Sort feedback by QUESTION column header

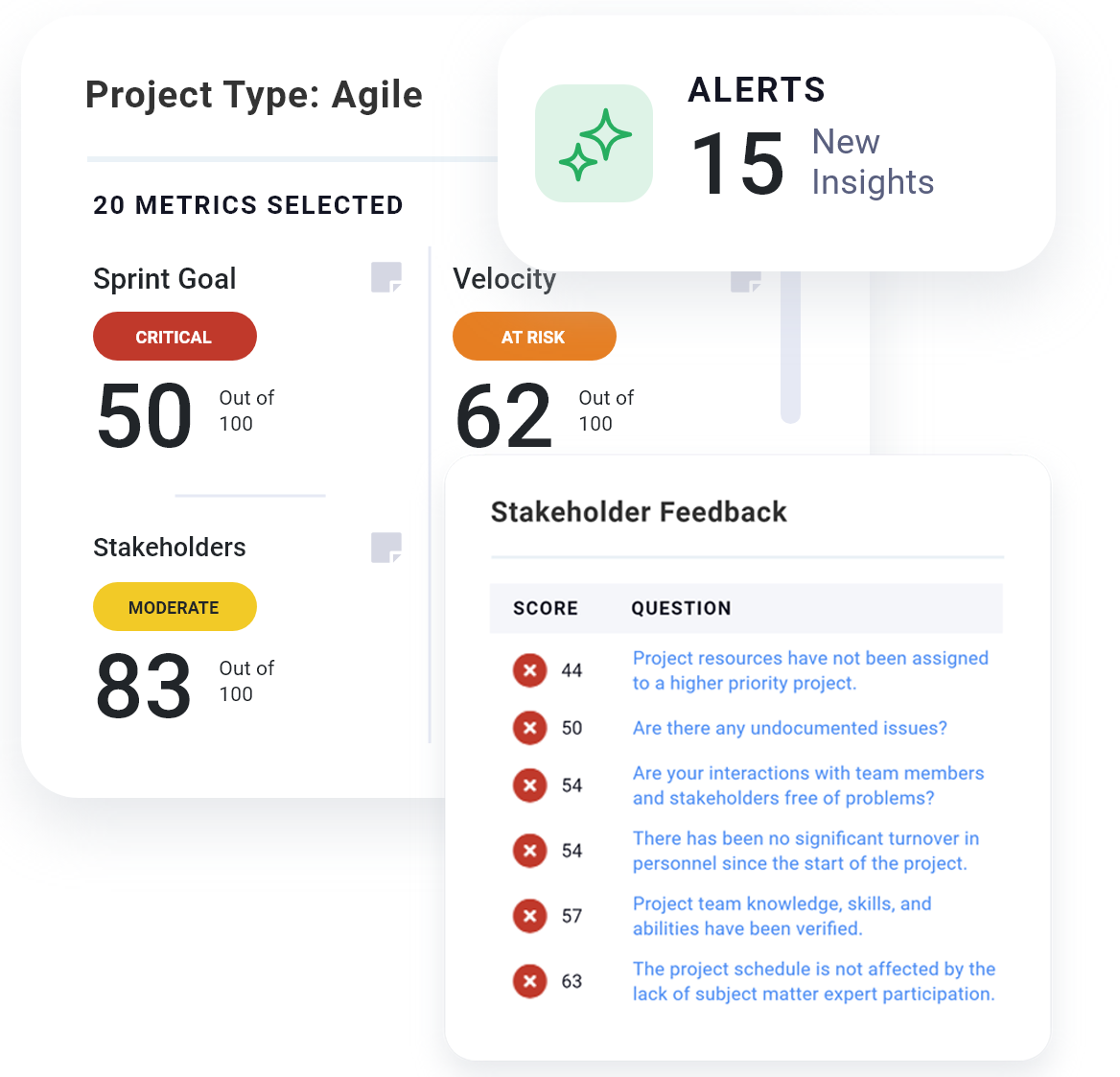pos(681,608)
